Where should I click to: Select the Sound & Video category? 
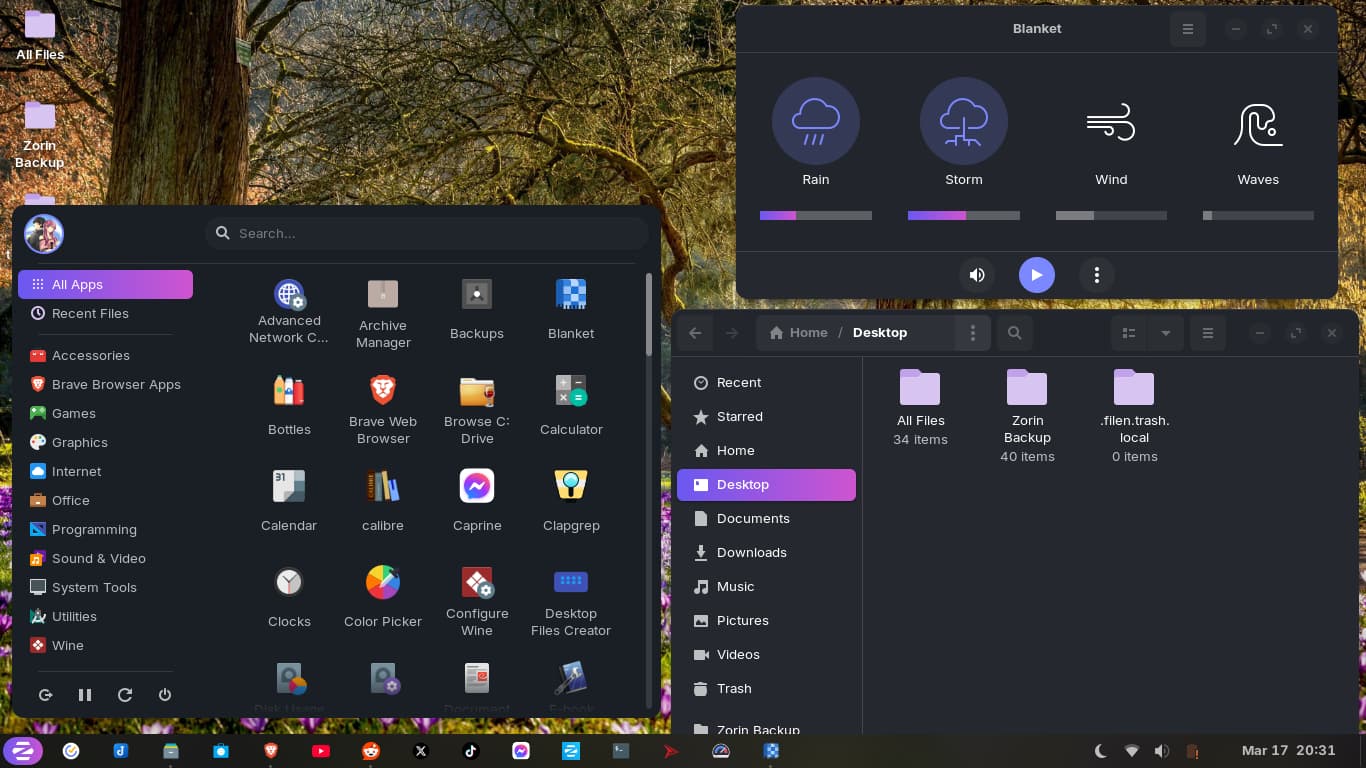(x=98, y=558)
